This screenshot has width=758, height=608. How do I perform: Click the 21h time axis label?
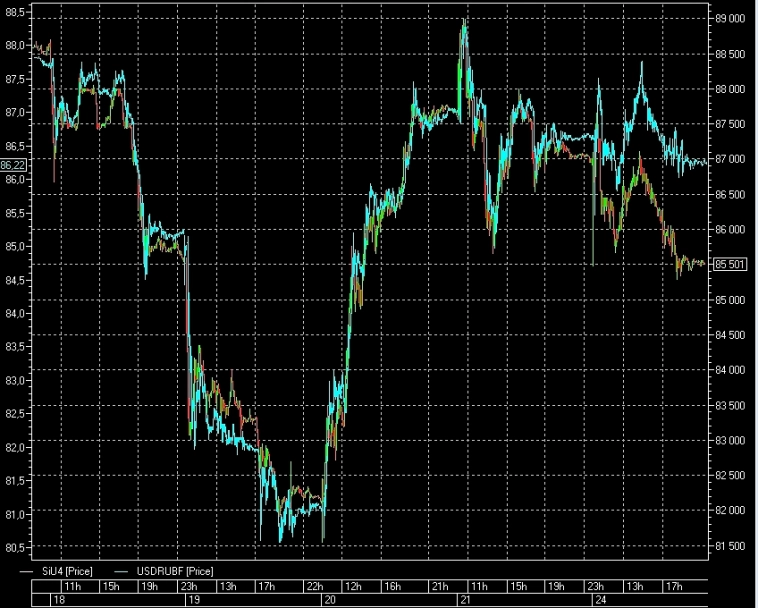[440, 586]
